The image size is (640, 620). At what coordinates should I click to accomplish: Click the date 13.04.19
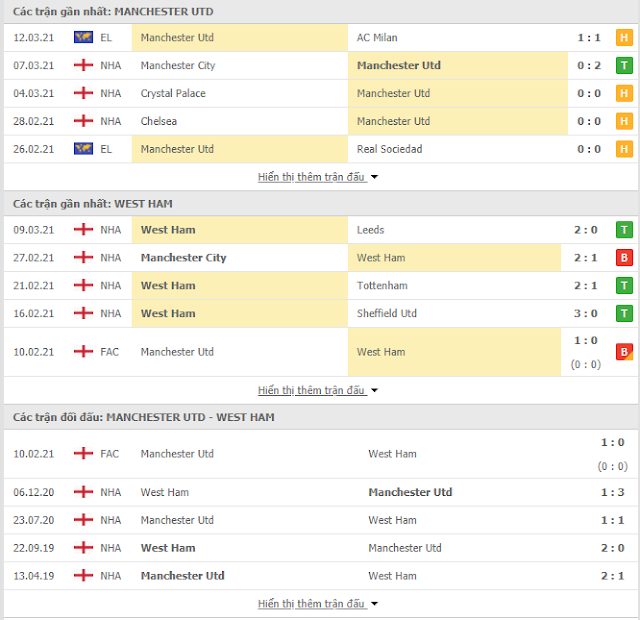tap(33, 576)
